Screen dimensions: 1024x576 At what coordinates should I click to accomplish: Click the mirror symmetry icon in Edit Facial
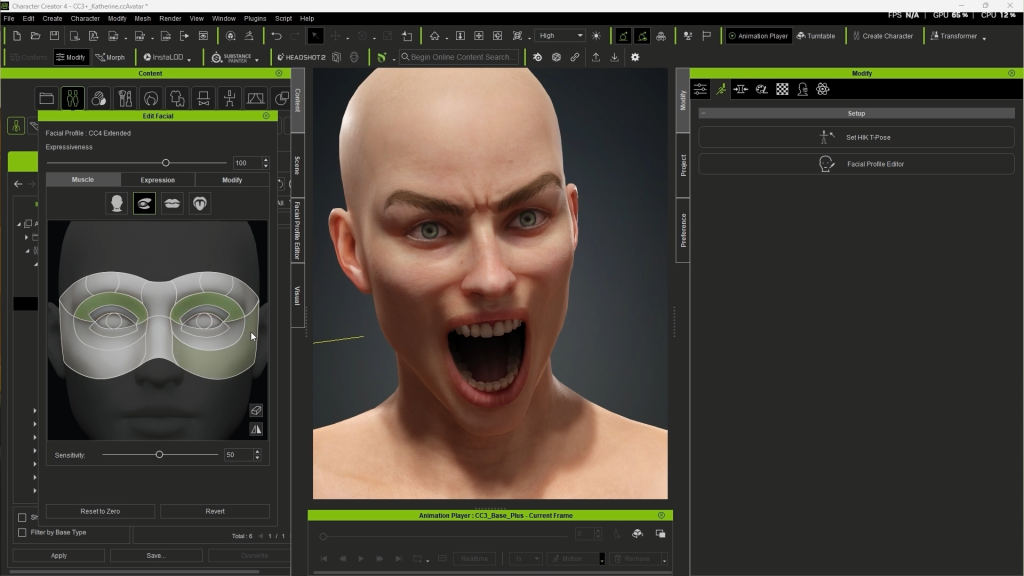[256, 429]
